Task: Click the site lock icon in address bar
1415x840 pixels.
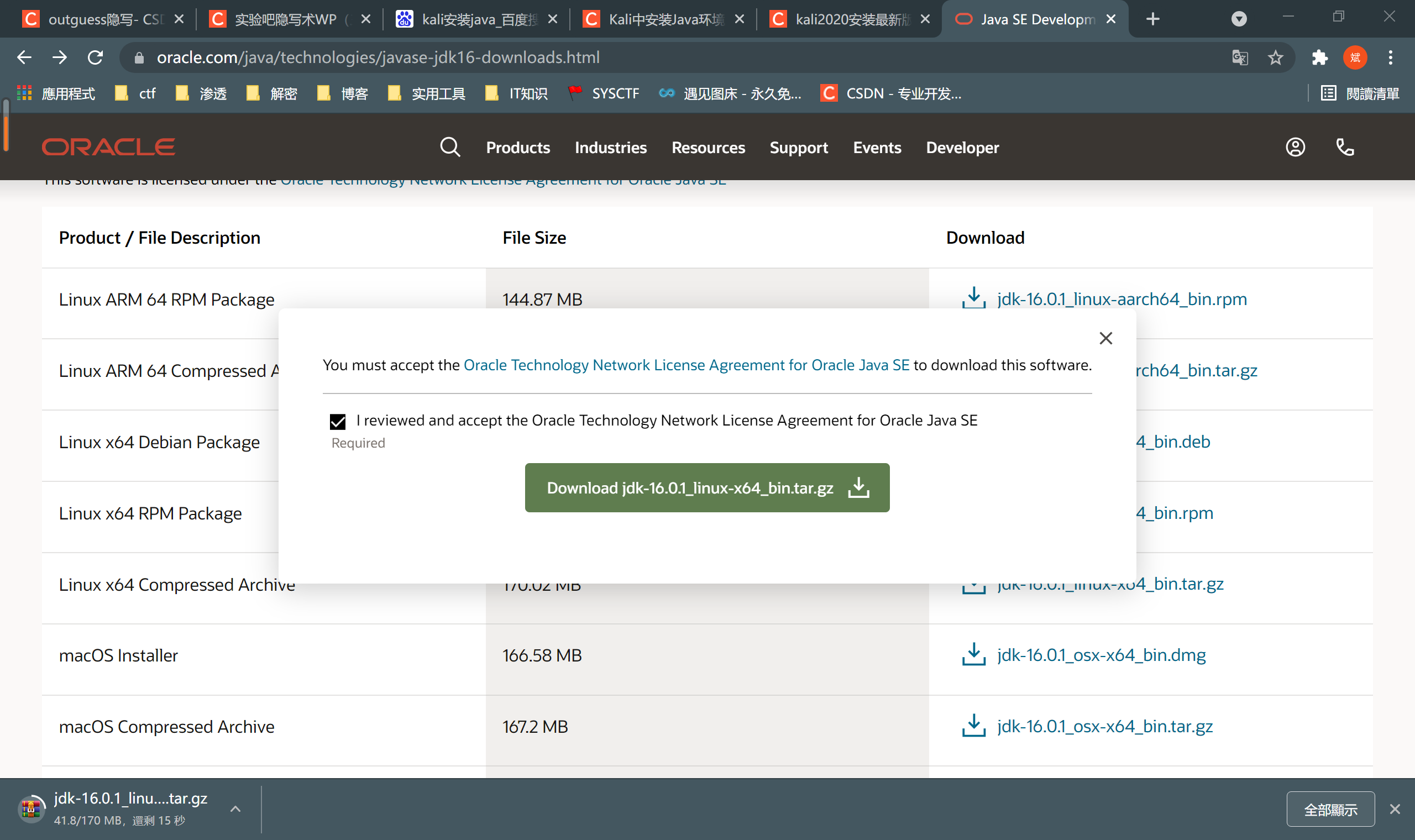Action: tap(139, 57)
